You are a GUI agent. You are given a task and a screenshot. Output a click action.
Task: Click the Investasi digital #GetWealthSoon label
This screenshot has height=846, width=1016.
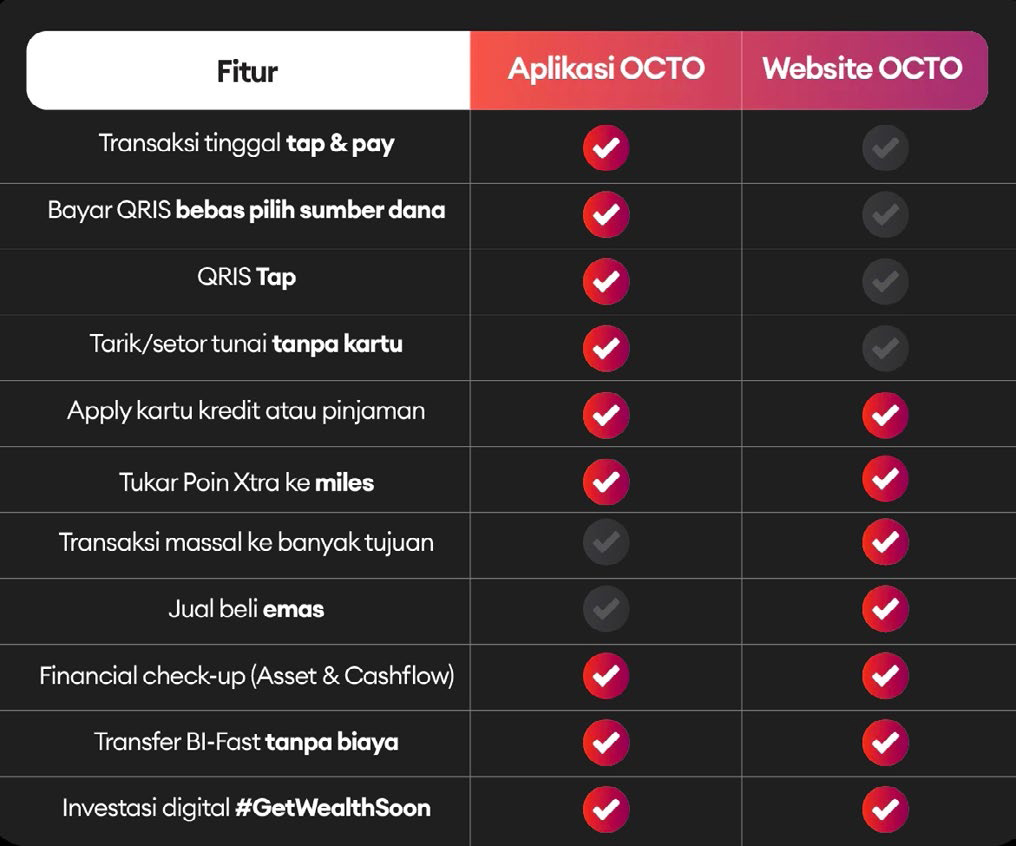click(x=246, y=808)
